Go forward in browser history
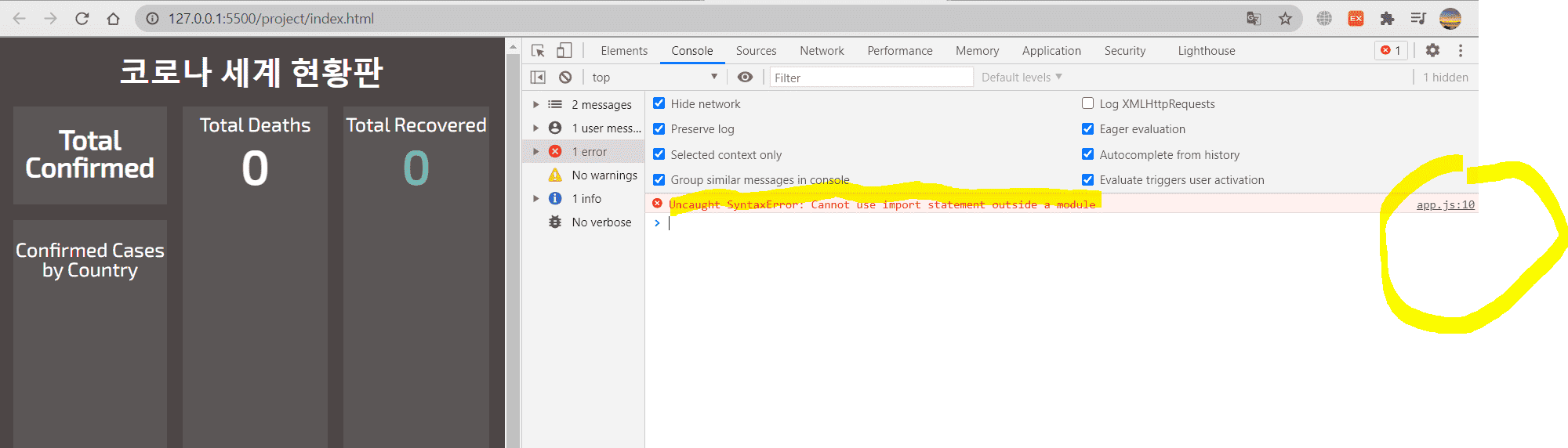The height and width of the screenshot is (448, 1568). (x=51, y=19)
